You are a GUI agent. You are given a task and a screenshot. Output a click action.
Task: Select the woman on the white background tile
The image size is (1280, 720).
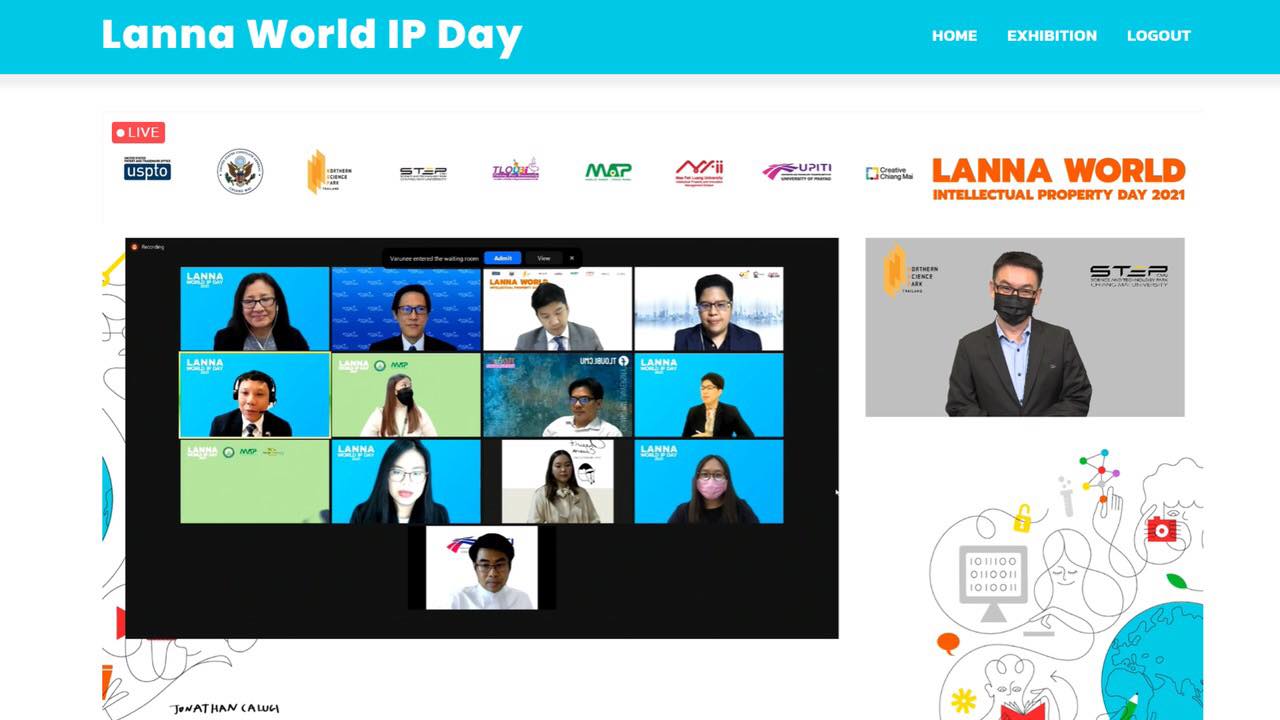tap(557, 481)
